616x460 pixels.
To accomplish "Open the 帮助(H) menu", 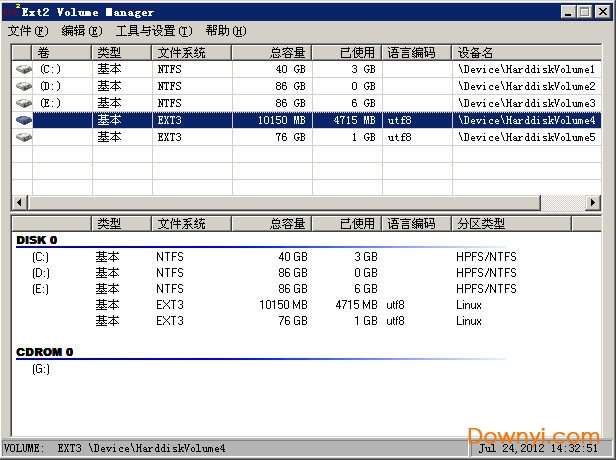I will (226, 31).
